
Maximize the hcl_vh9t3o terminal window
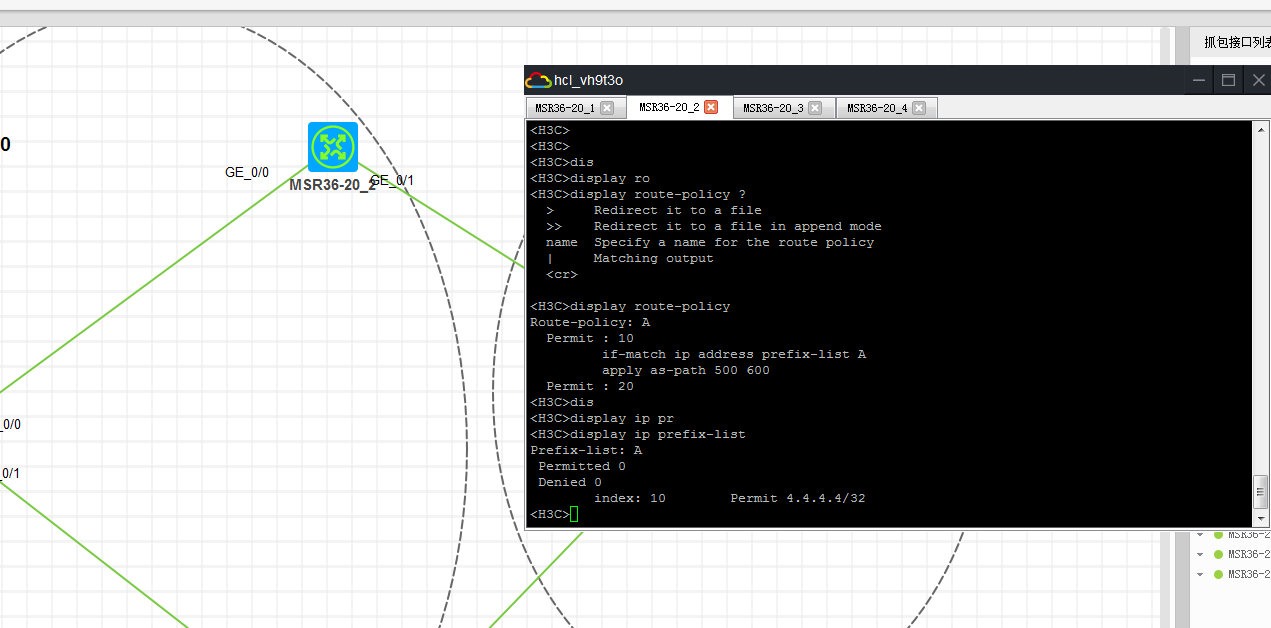click(x=1229, y=80)
